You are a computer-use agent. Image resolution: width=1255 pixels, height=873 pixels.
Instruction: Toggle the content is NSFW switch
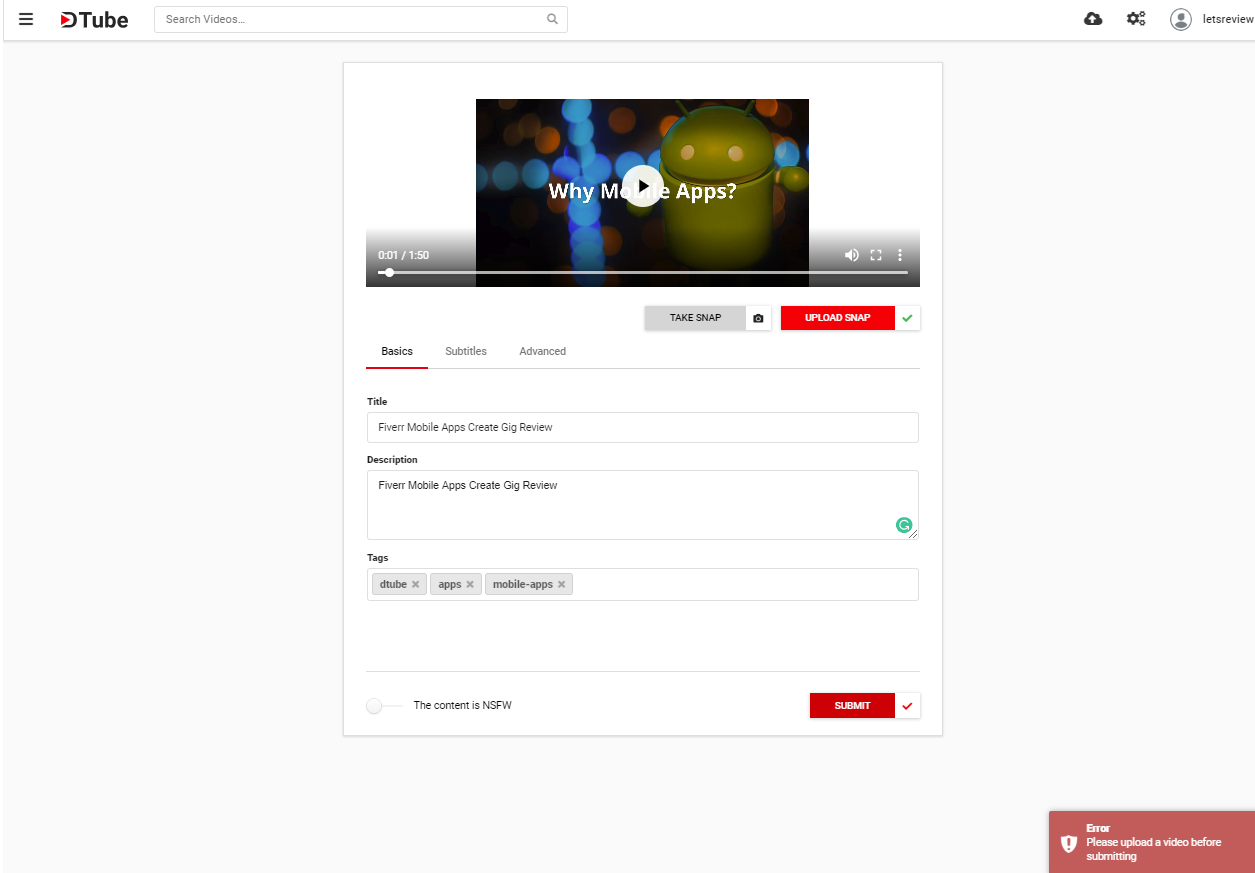[384, 706]
